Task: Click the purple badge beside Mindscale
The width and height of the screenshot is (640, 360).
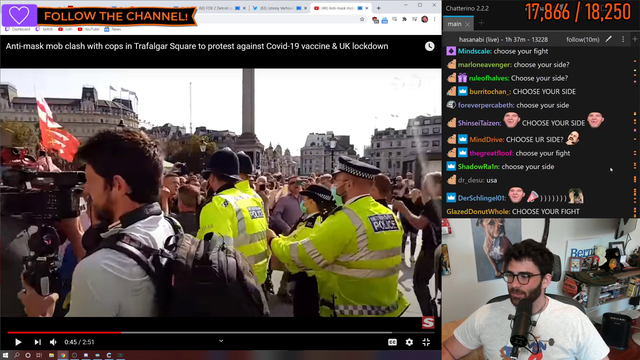Action: click(451, 51)
